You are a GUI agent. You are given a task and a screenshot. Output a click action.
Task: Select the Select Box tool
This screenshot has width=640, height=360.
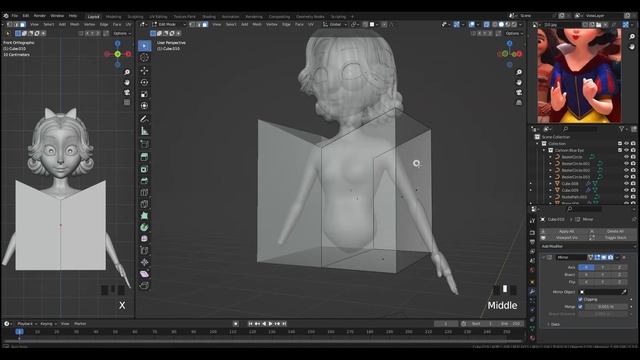[x=144, y=46]
